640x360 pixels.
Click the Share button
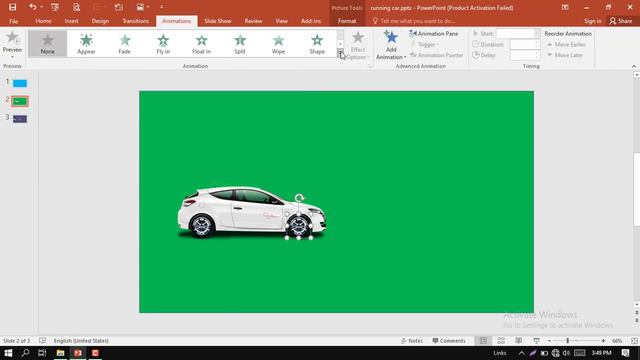coord(620,21)
